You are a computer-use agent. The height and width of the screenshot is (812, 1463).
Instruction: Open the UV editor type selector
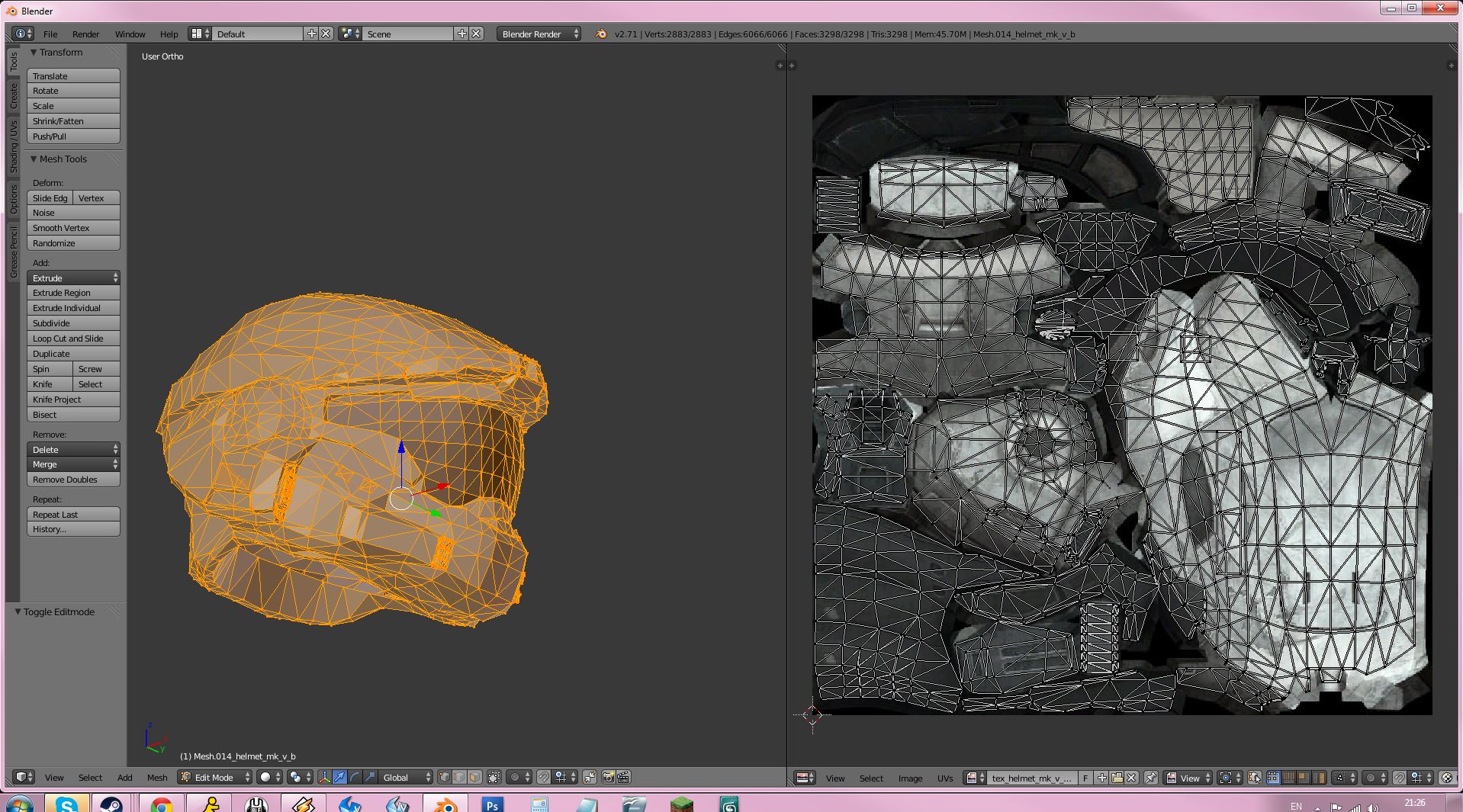tap(805, 778)
